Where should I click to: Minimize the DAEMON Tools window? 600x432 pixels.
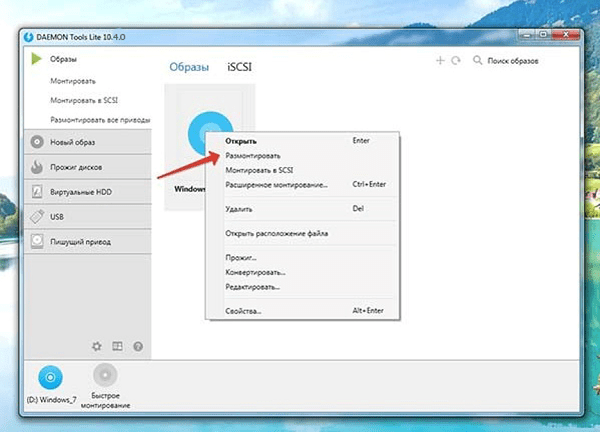point(527,35)
